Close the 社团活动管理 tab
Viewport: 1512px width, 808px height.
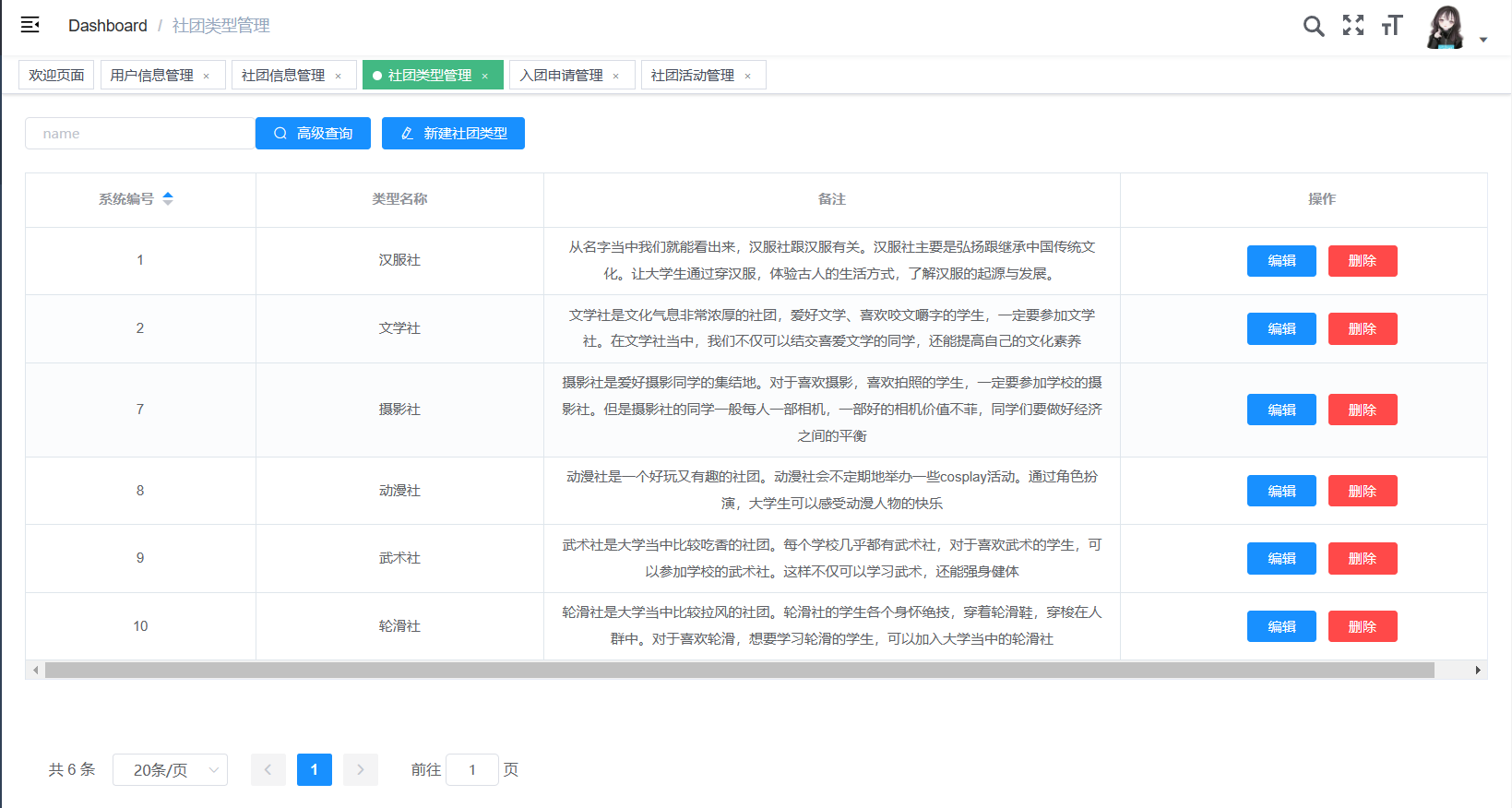tap(747, 77)
